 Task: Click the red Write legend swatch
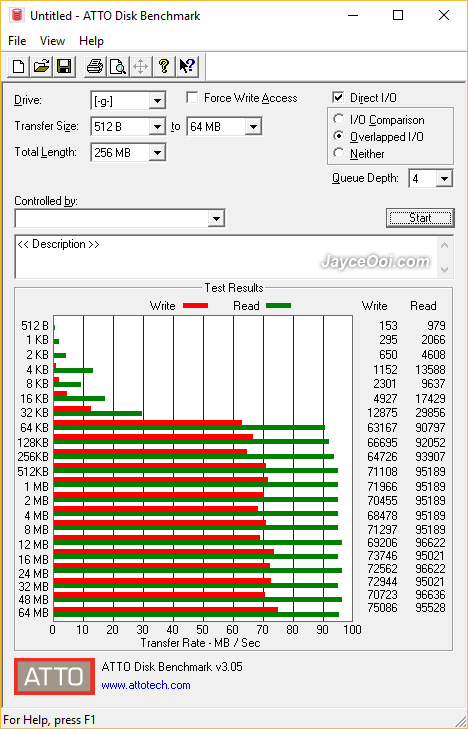point(196,306)
